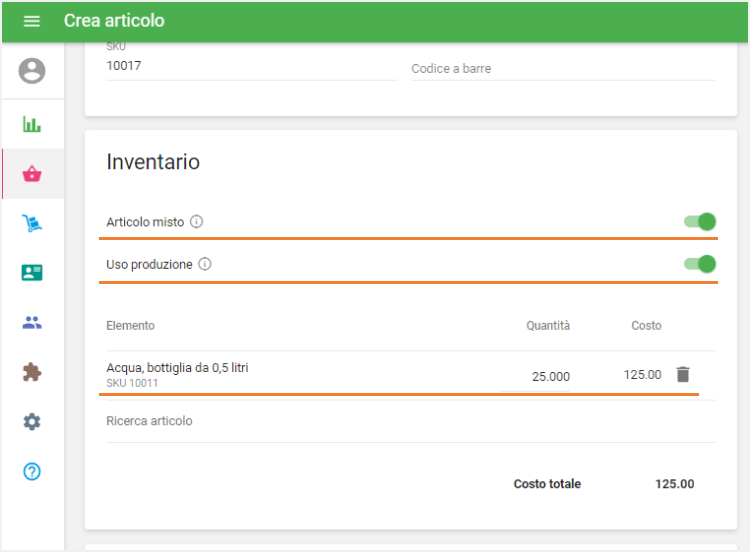
Task: Edit the quantity field showing 25.000
Action: 535,377
